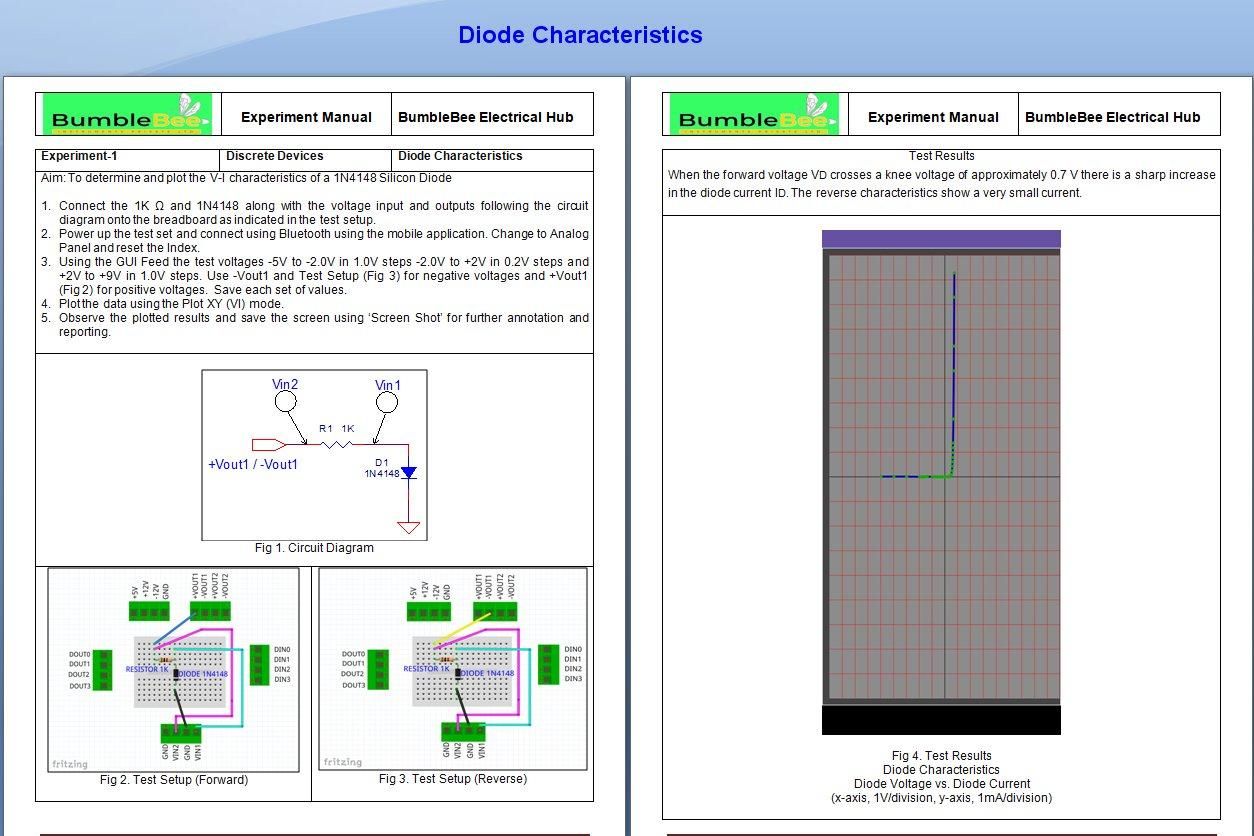Viewport: 1254px width, 836px height.
Task: Click 'BumbleBee Electrical Hub' on the Experiment-1 page
Action: click(486, 117)
